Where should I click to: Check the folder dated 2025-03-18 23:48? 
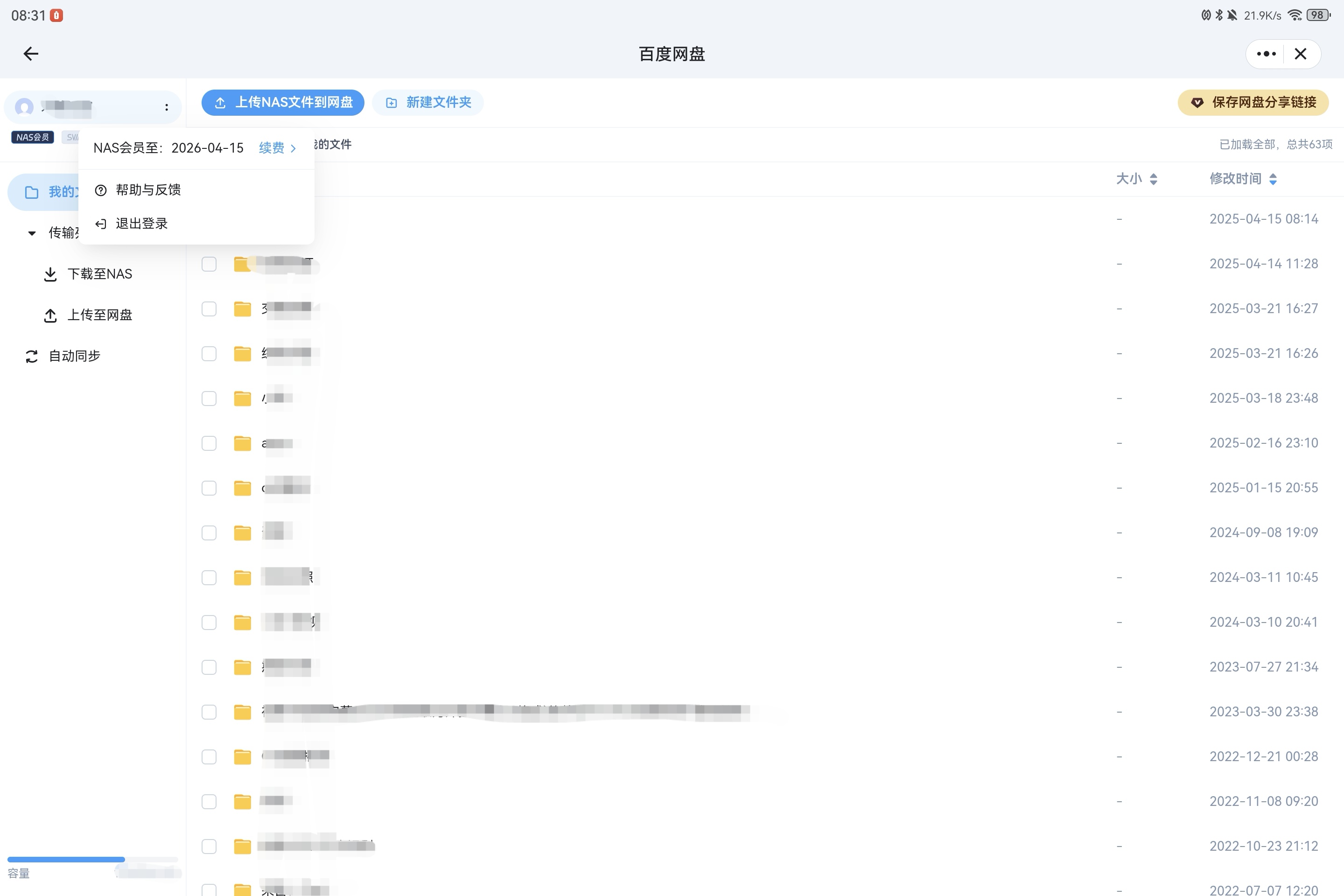[x=209, y=398]
